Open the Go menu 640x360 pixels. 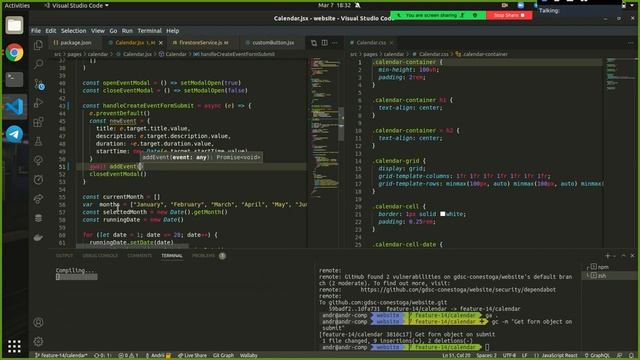click(x=113, y=31)
